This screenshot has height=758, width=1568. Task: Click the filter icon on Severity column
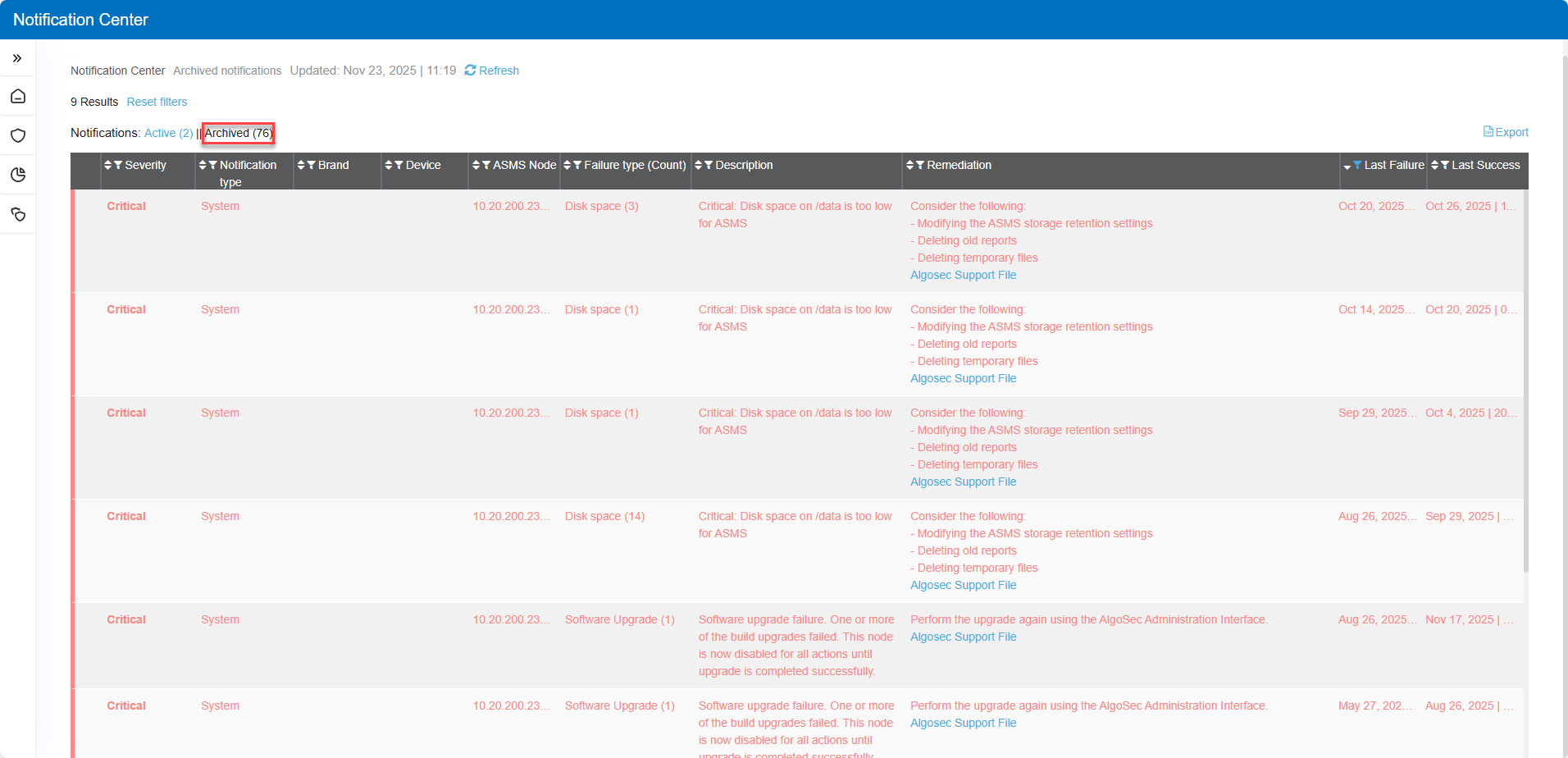click(118, 166)
